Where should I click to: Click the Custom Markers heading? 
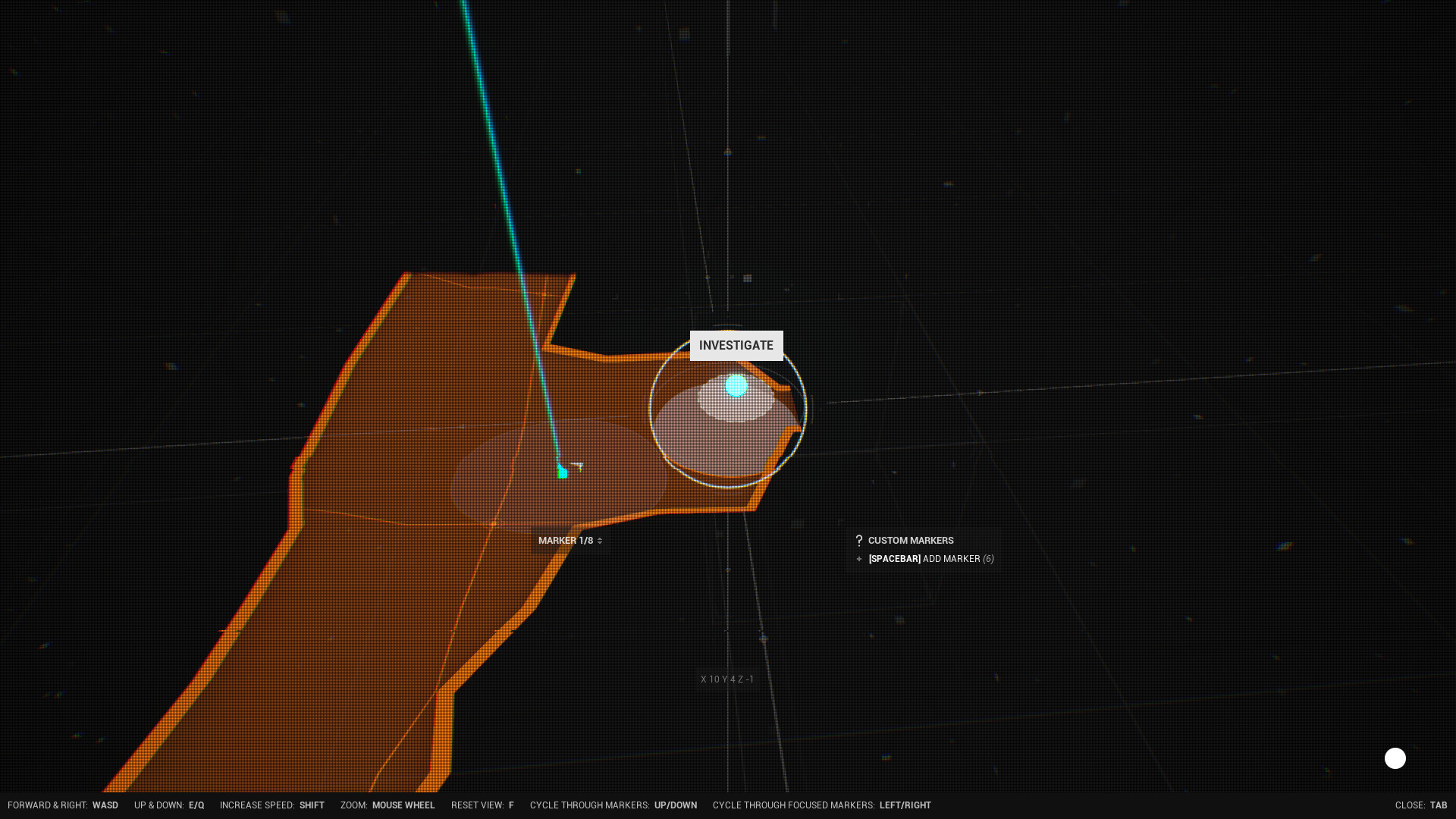pyautogui.click(x=910, y=541)
